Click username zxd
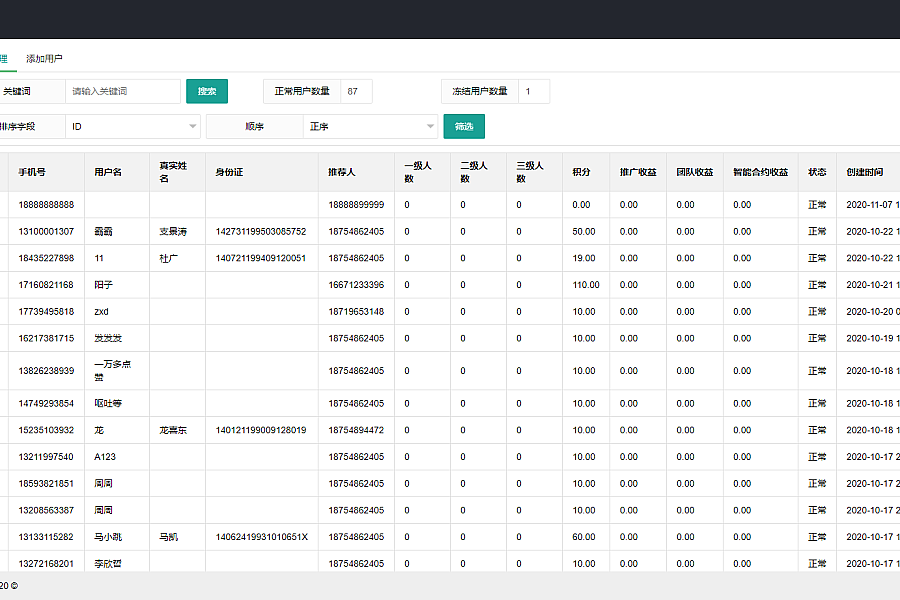This screenshot has height=600, width=900. 101,311
